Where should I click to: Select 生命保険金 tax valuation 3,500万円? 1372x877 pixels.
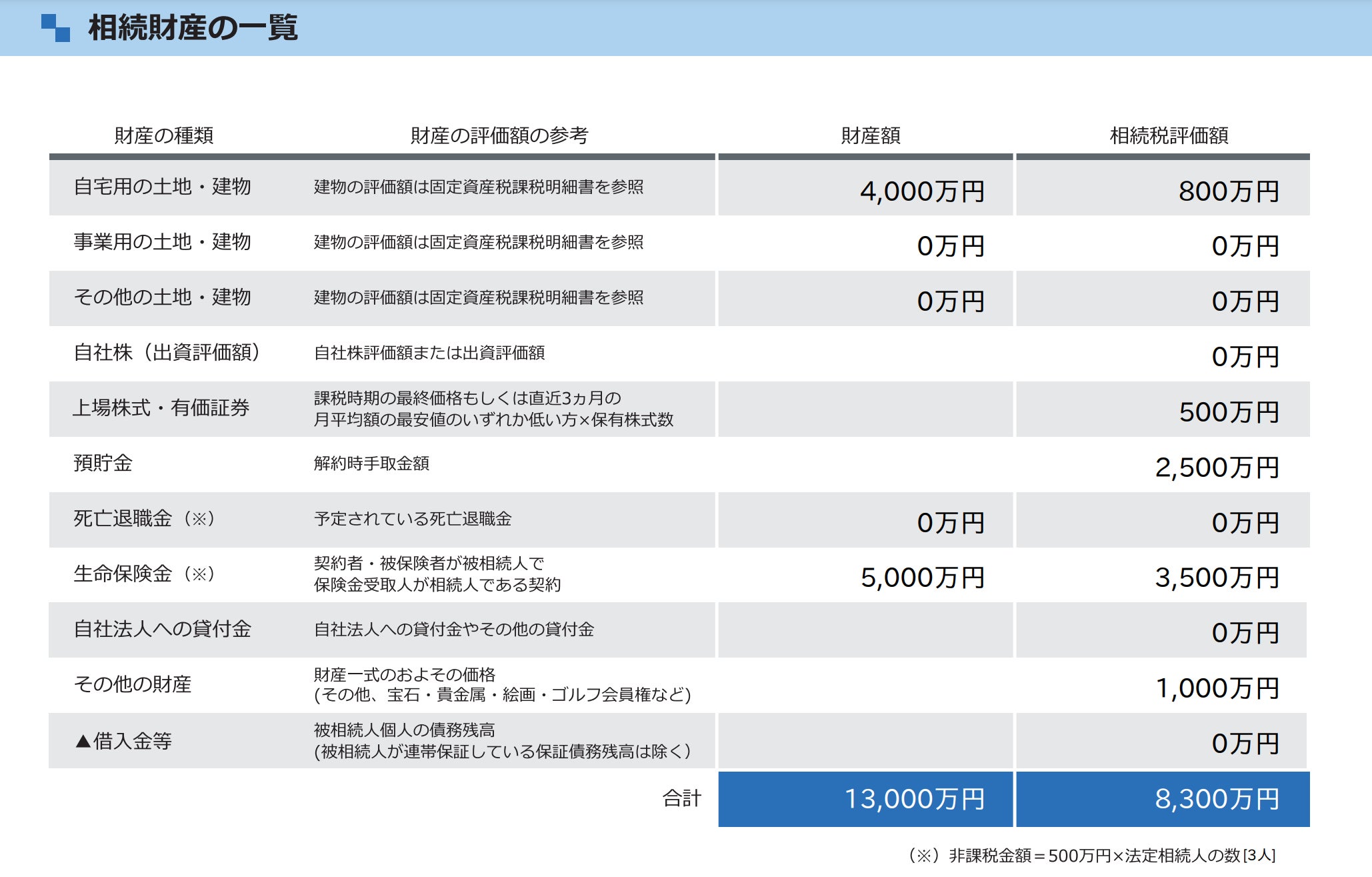click(1216, 578)
